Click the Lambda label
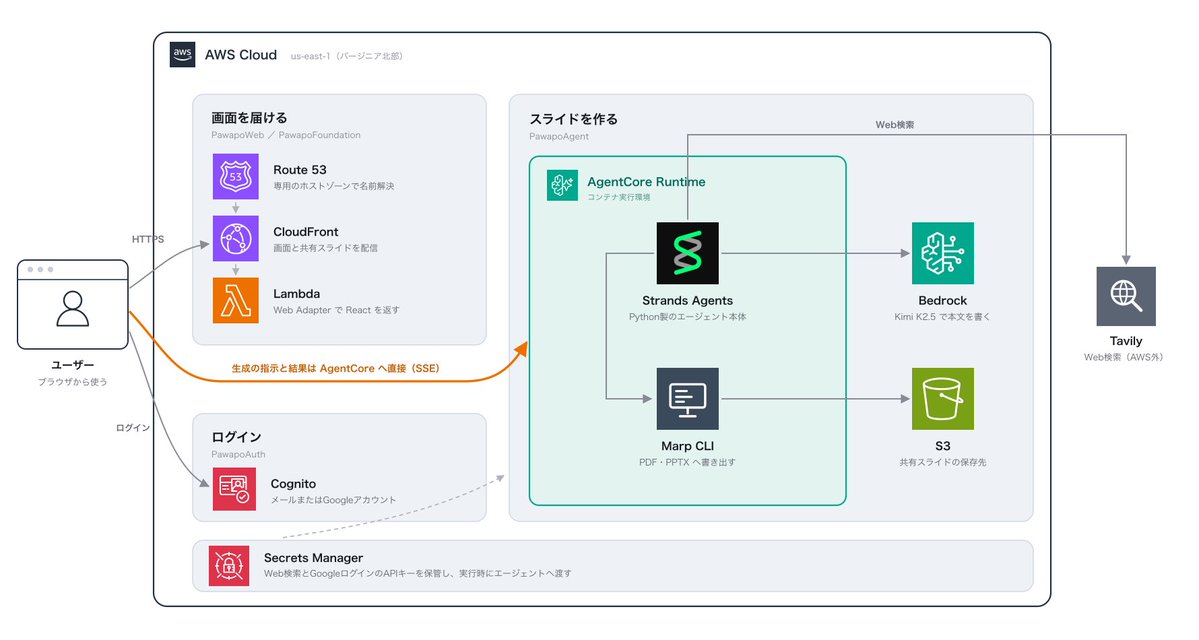Image resolution: width=1199 pixels, height=640 pixels. pyautogui.click(x=297, y=294)
